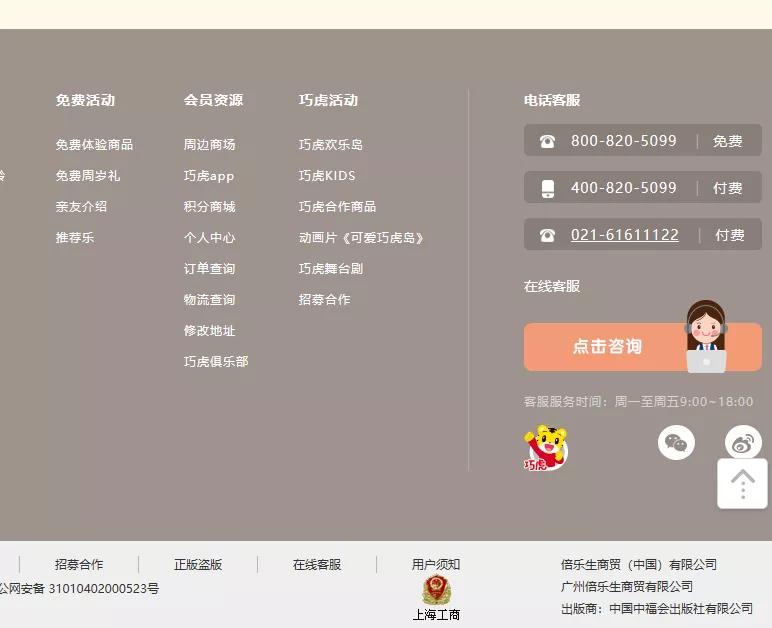Click the 巧虎 tiger mascot logo
Image resolution: width=772 pixels, height=628 pixels.
click(546, 447)
